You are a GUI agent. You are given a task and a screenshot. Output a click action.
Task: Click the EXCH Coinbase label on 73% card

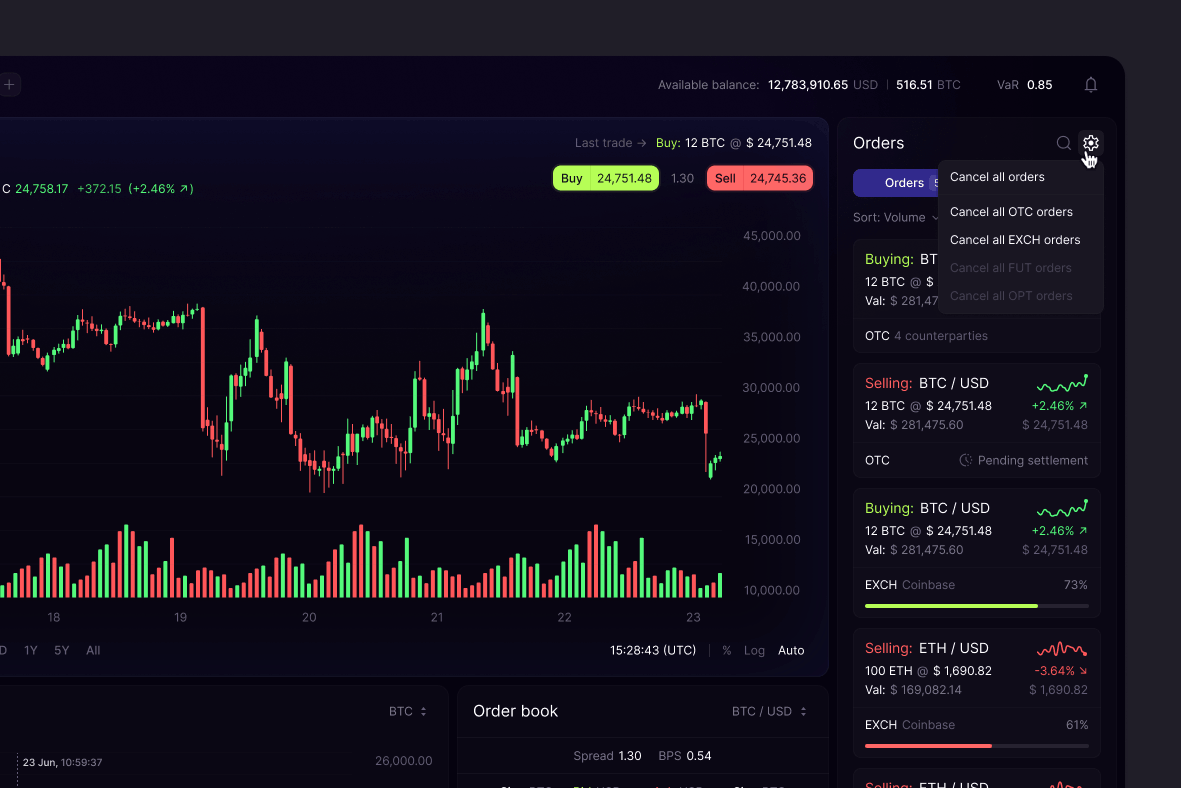(x=910, y=585)
